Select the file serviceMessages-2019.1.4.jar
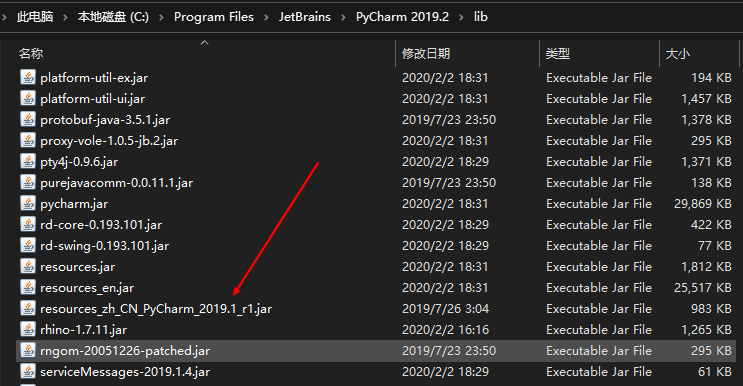 [125, 372]
